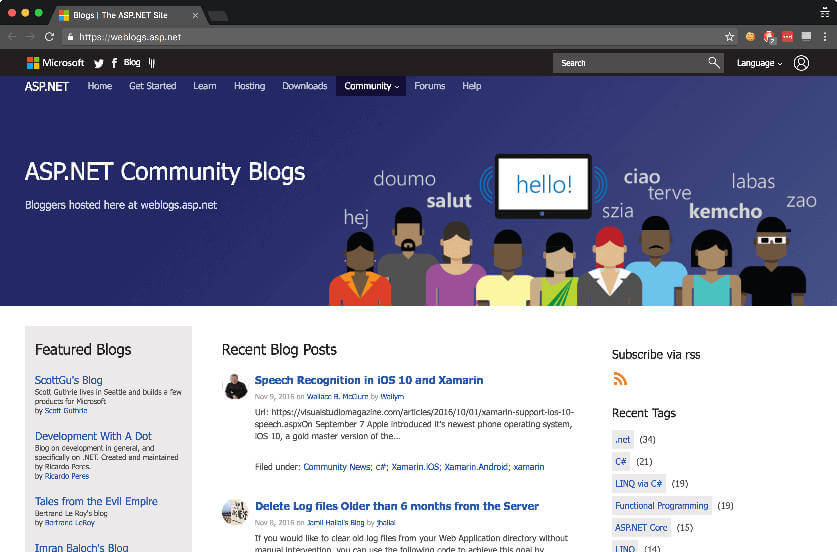Open ScottGu's Blog link
This screenshot has width=837, height=552.
[x=68, y=380]
